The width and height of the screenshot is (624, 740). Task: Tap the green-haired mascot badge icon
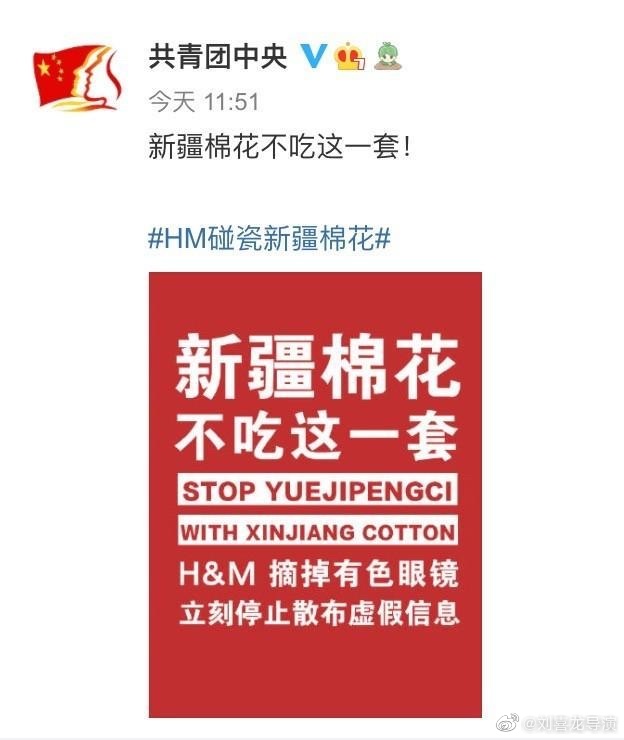388,56
